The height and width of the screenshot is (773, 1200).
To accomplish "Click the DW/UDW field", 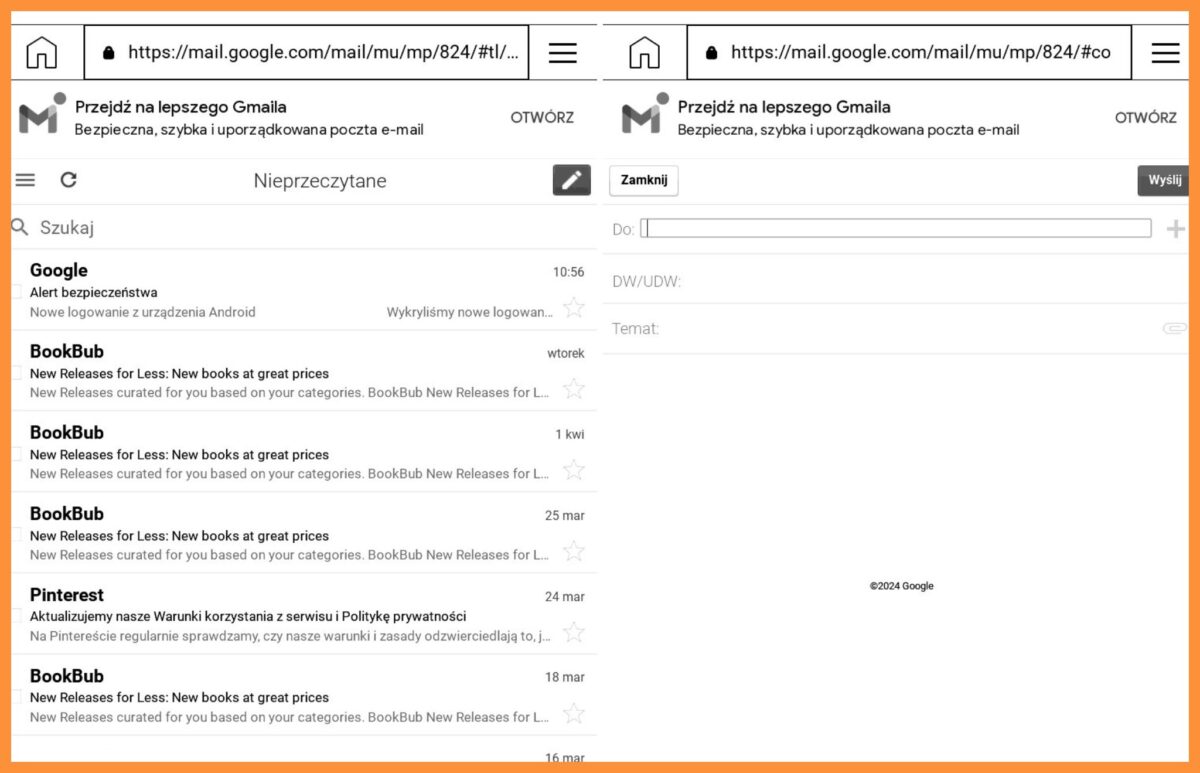I will (x=896, y=281).
